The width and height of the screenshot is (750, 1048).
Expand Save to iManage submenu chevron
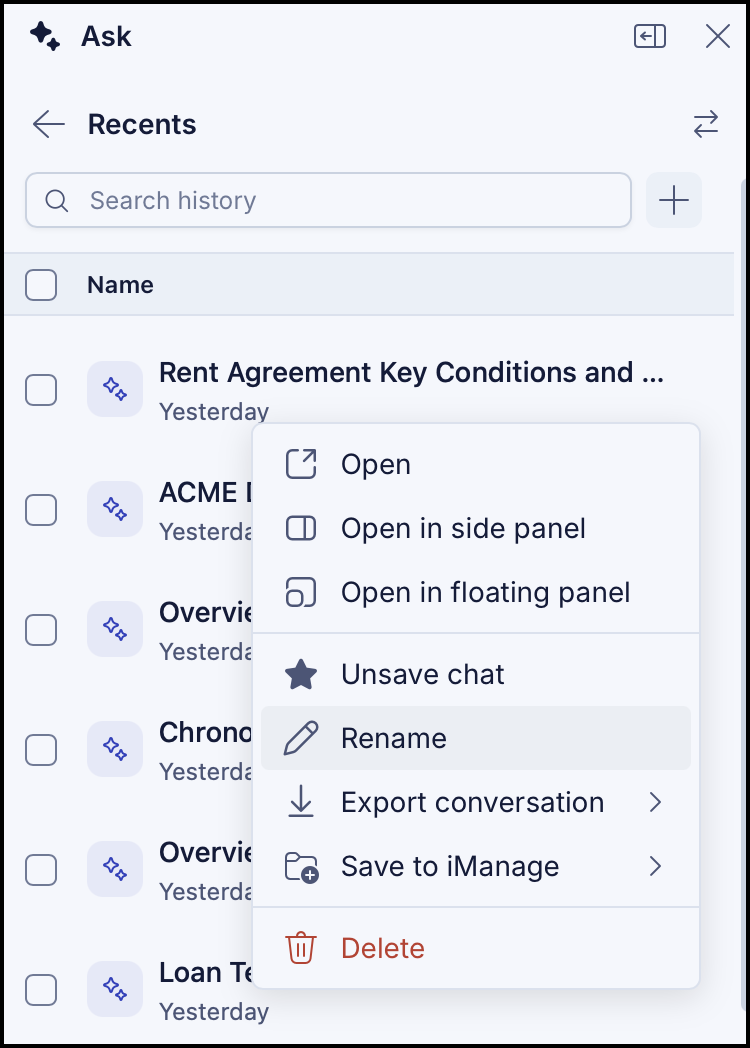(x=655, y=866)
